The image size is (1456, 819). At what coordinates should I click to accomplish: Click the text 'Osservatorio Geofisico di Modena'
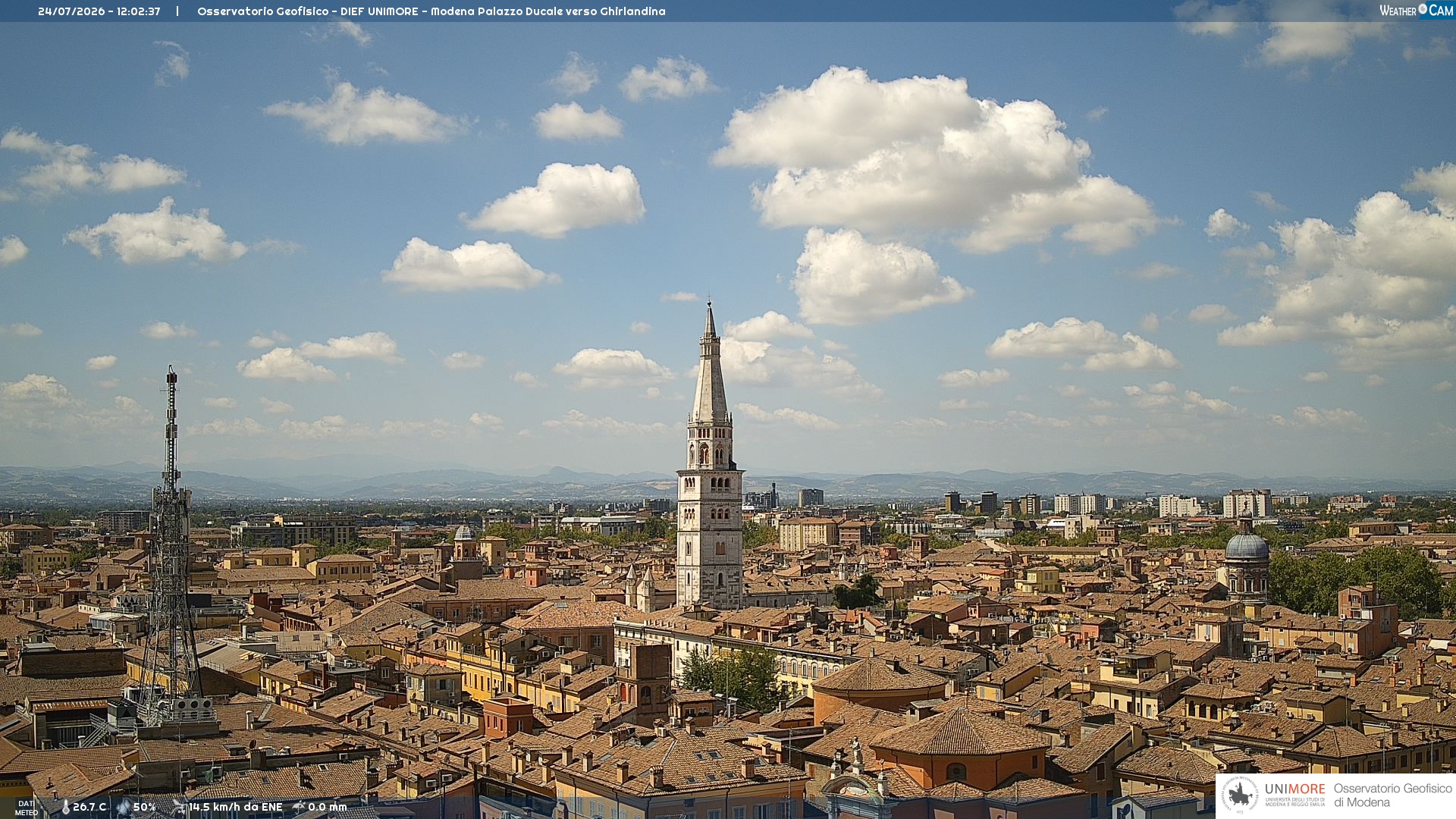[x=1393, y=795]
